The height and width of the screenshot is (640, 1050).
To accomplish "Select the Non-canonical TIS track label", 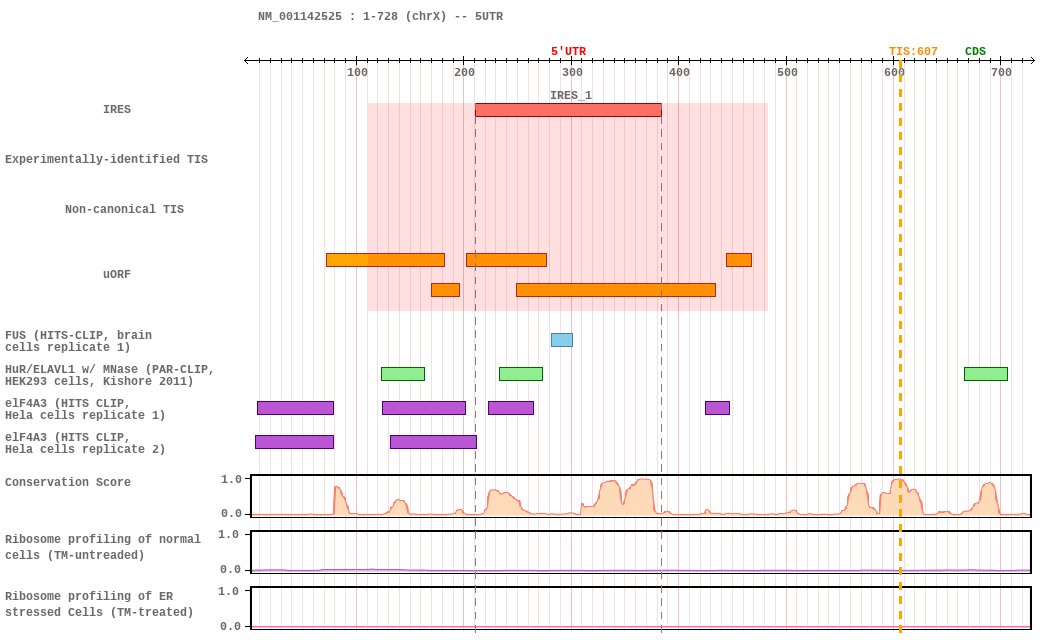I will point(124,210).
